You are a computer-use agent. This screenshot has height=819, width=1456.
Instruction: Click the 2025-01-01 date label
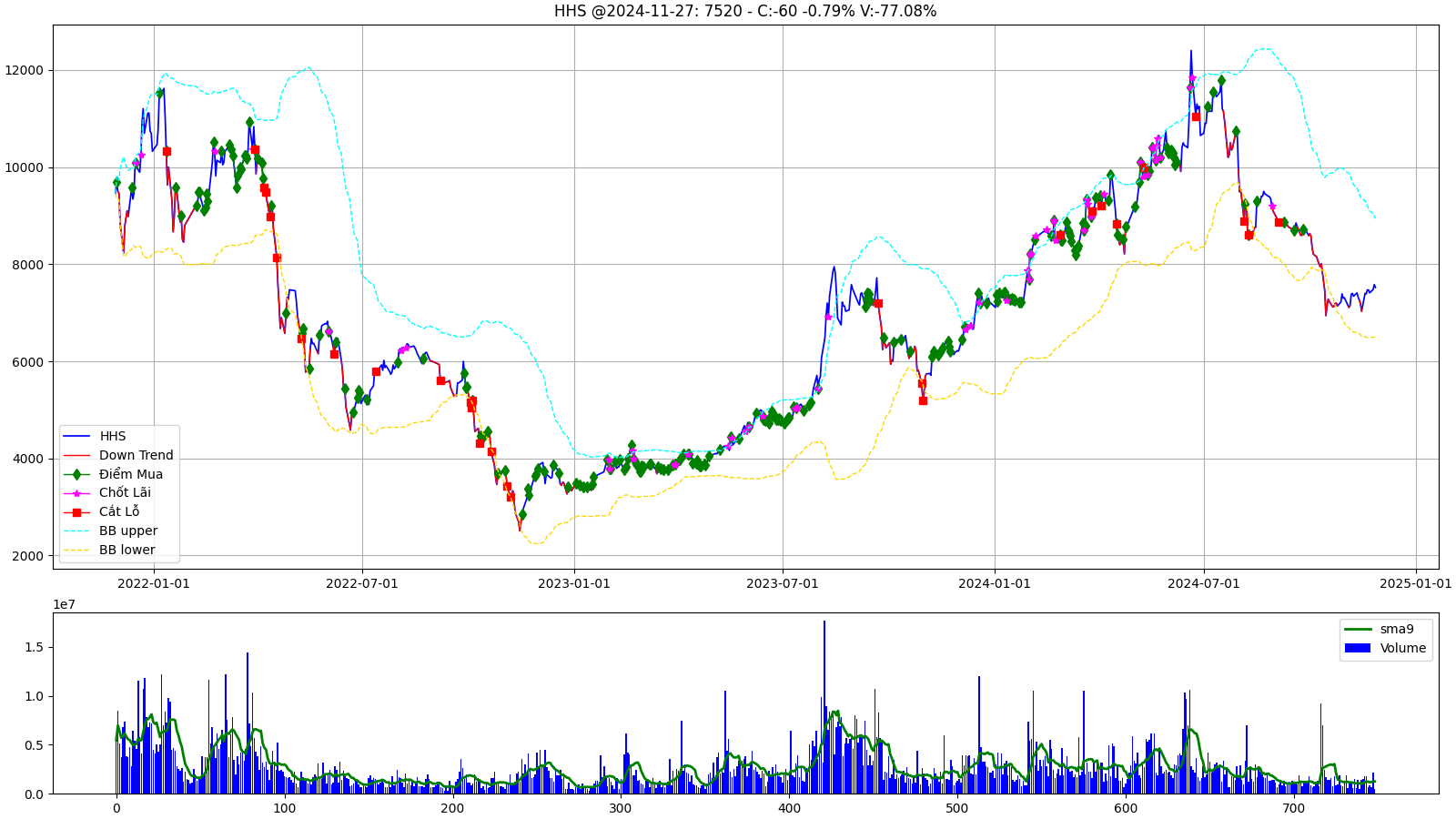1416,583
